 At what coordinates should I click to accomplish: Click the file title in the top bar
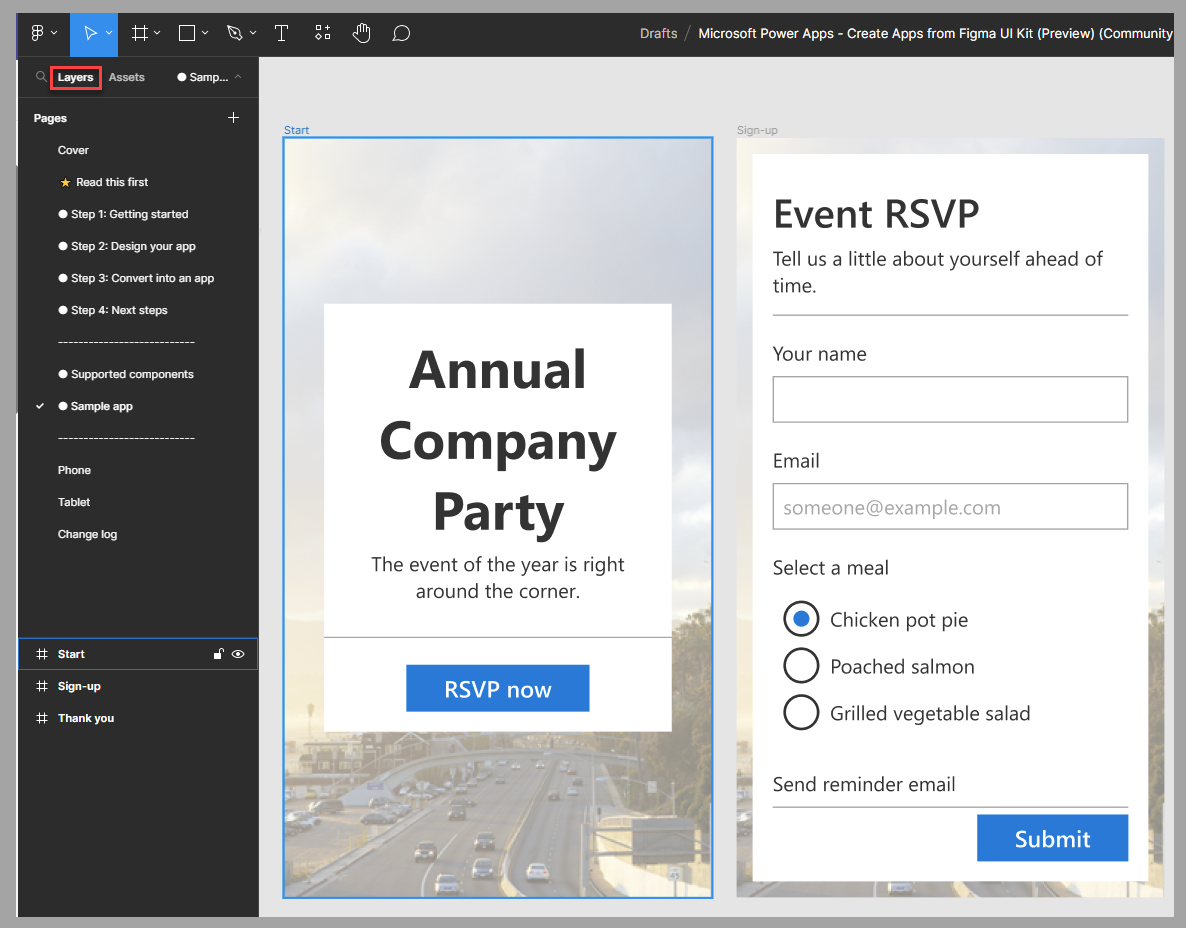coord(935,33)
